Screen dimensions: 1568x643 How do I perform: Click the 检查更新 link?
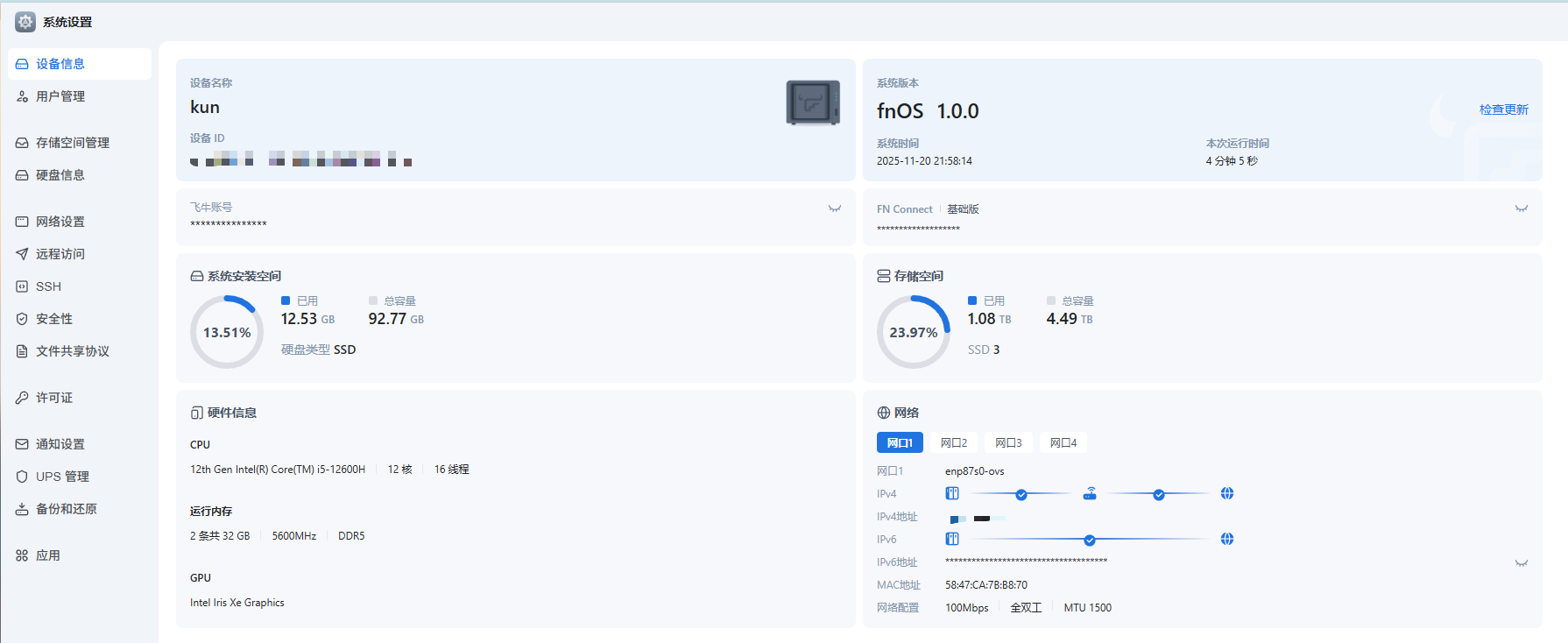pos(1503,110)
